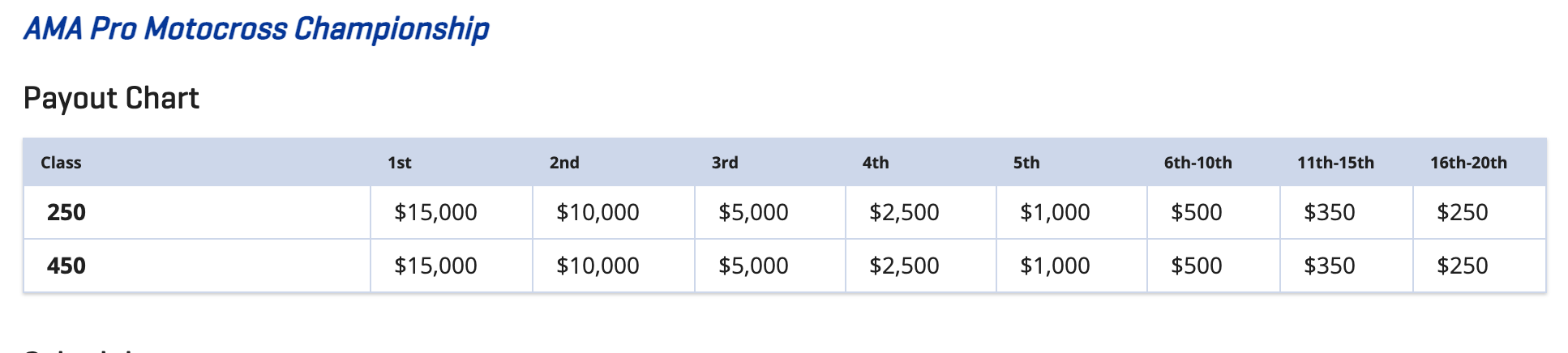Select the 250 class $350 payout cell
This screenshot has height=353, width=1568.
1347,212
